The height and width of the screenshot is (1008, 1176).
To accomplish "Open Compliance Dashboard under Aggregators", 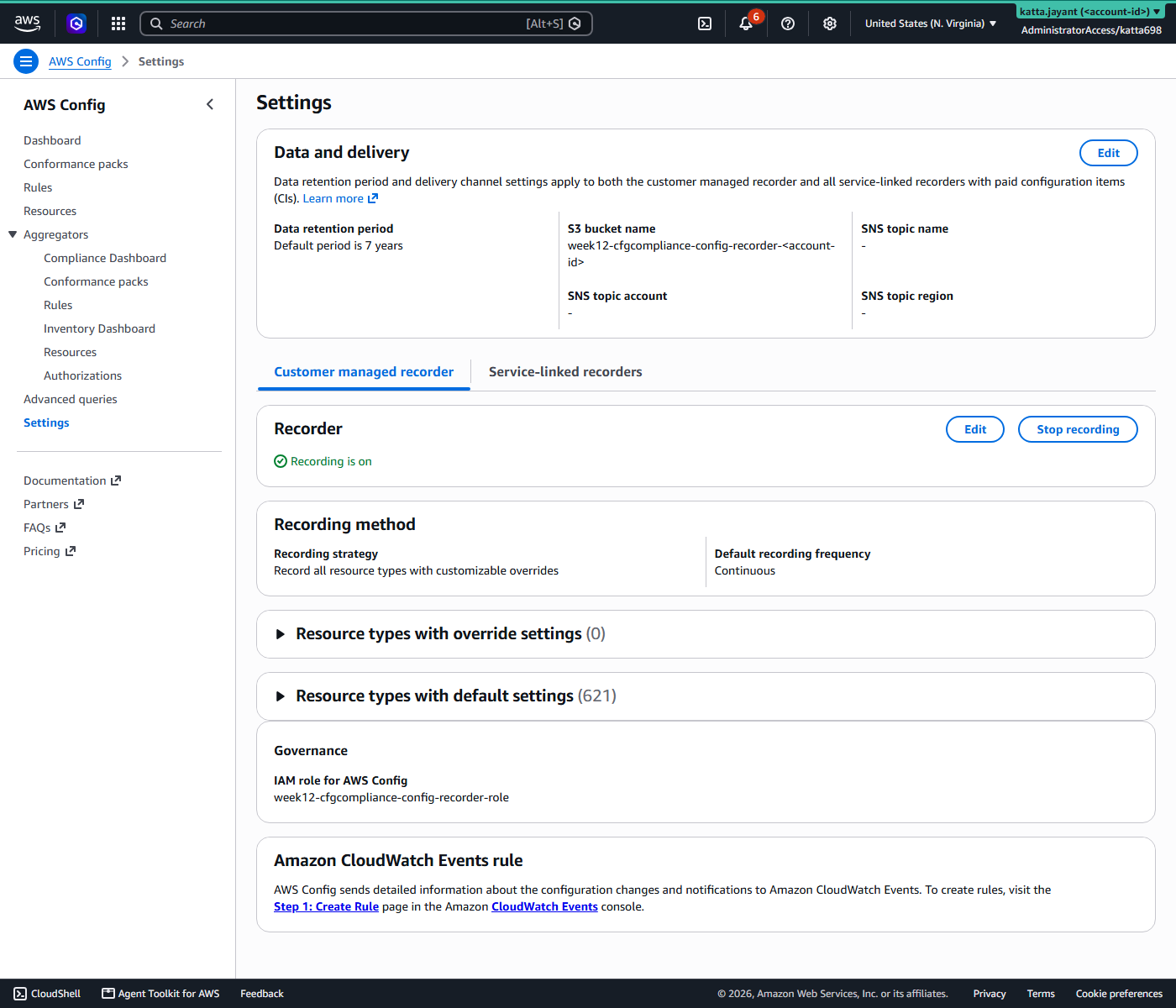I will point(105,258).
